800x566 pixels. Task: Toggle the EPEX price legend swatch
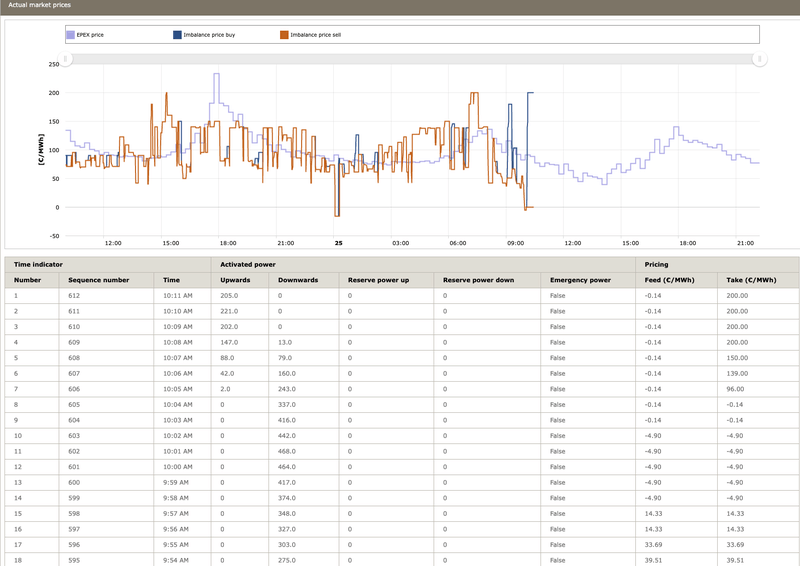(x=70, y=35)
